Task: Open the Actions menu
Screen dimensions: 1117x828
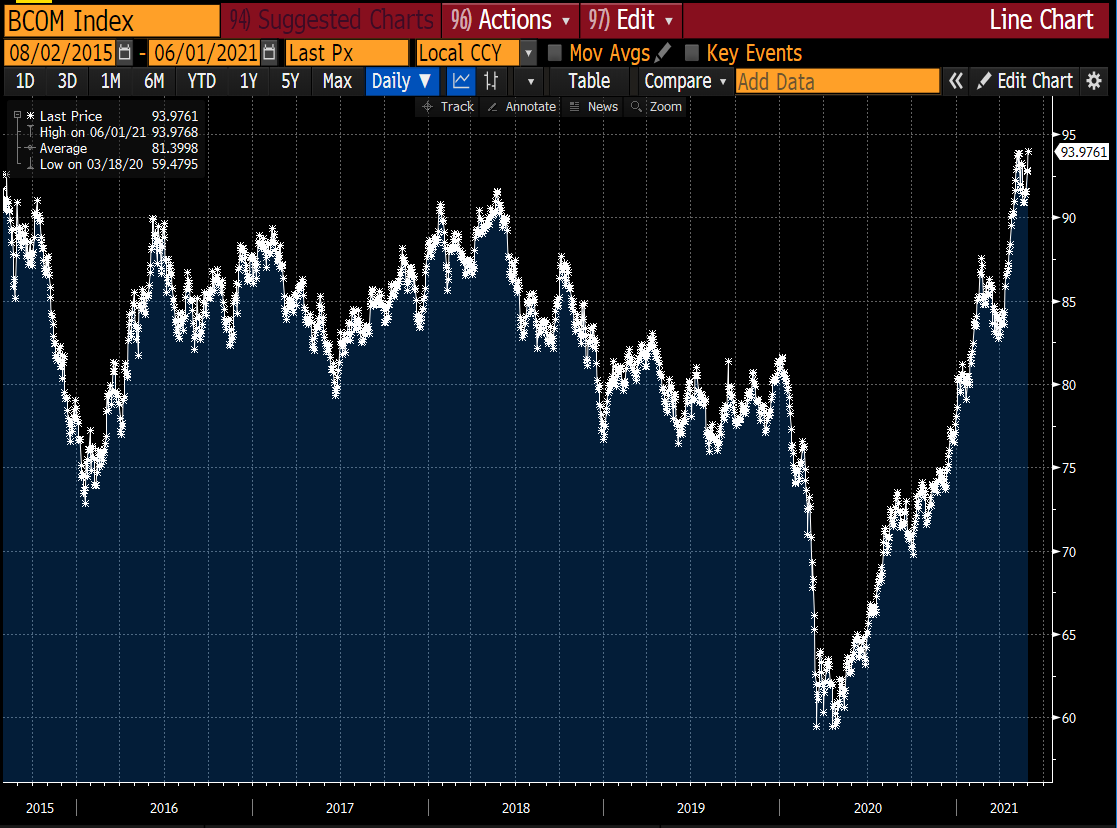Action: pos(511,20)
